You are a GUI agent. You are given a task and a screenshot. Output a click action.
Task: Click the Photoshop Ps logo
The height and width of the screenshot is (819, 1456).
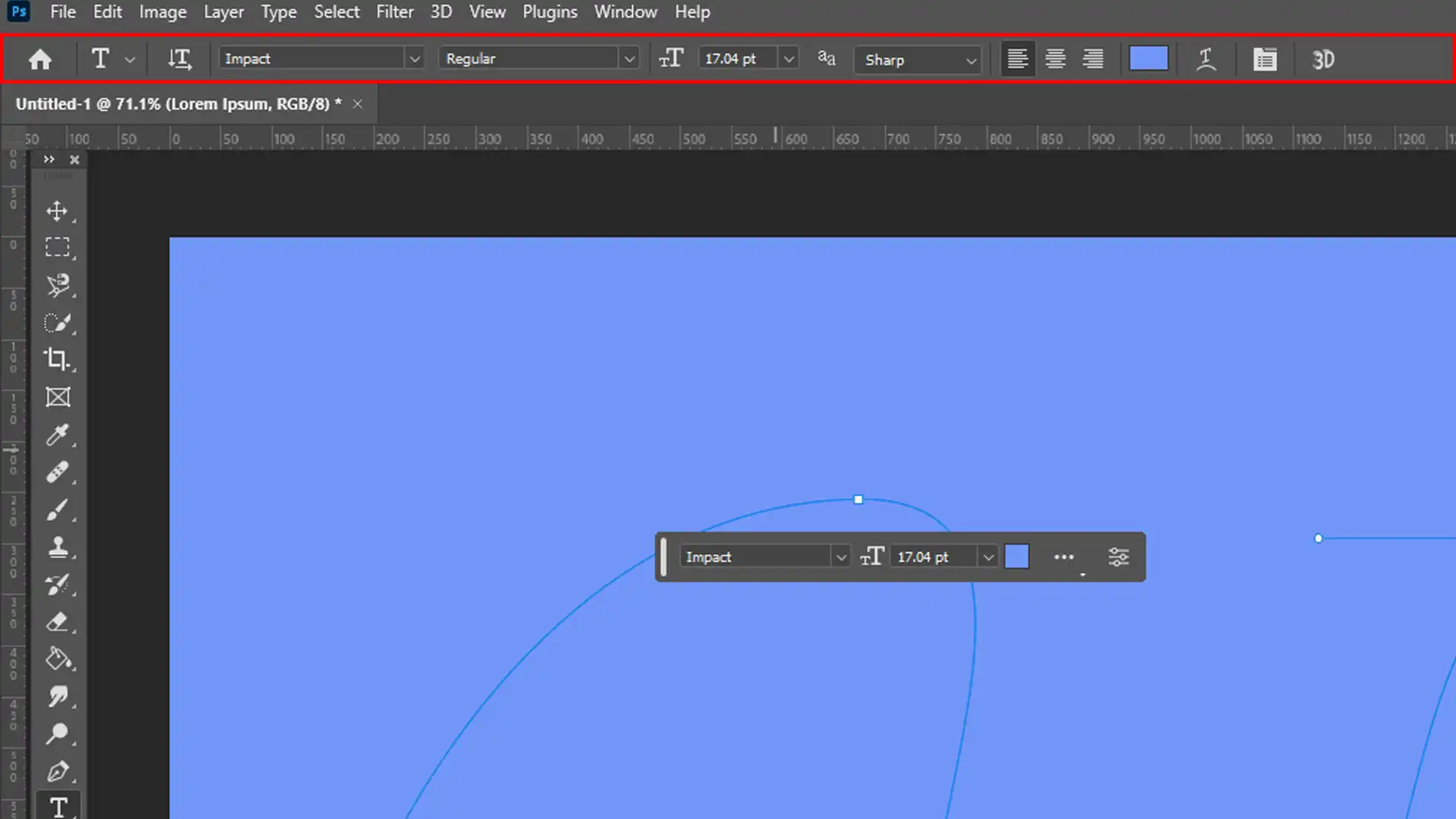click(x=19, y=11)
